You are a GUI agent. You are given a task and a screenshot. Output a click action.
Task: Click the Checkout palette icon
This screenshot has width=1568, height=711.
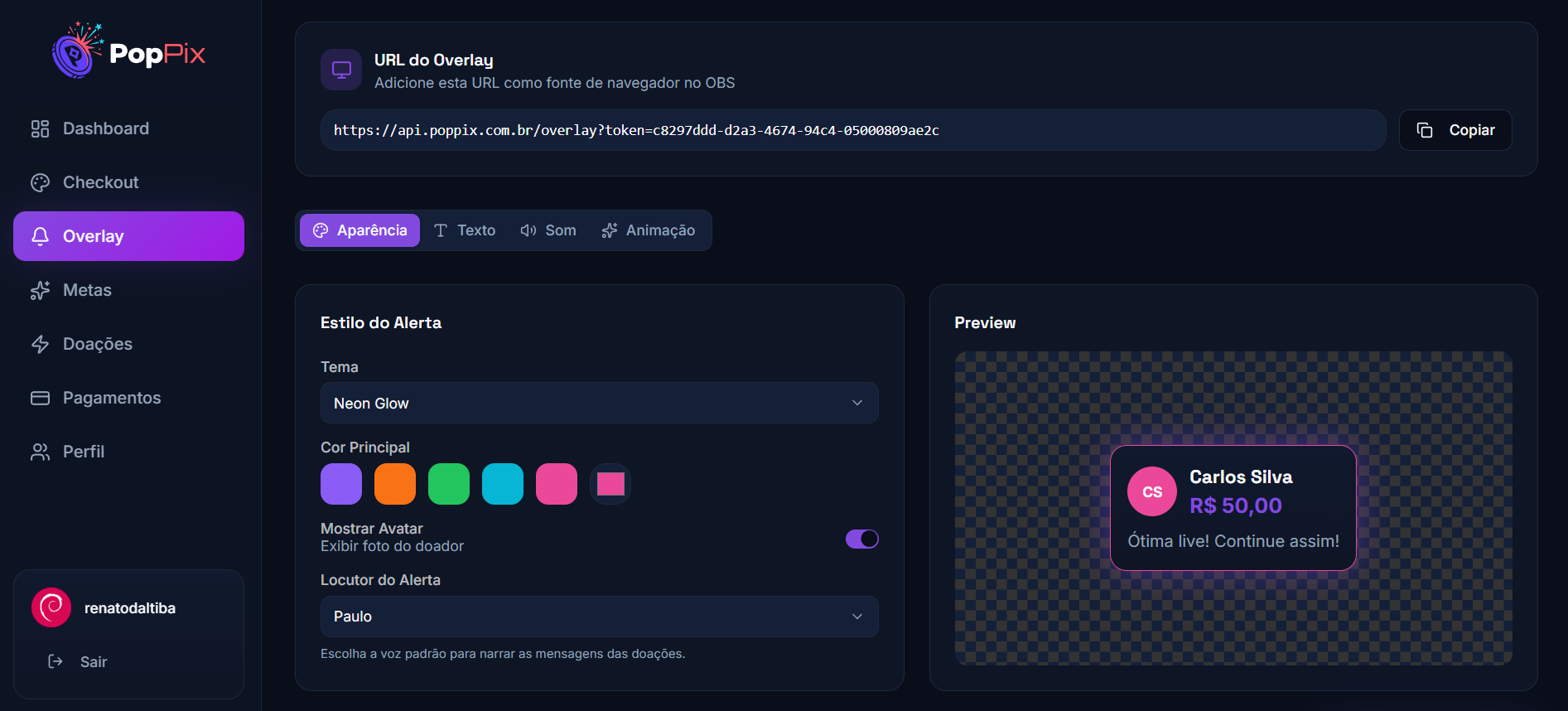tap(40, 182)
